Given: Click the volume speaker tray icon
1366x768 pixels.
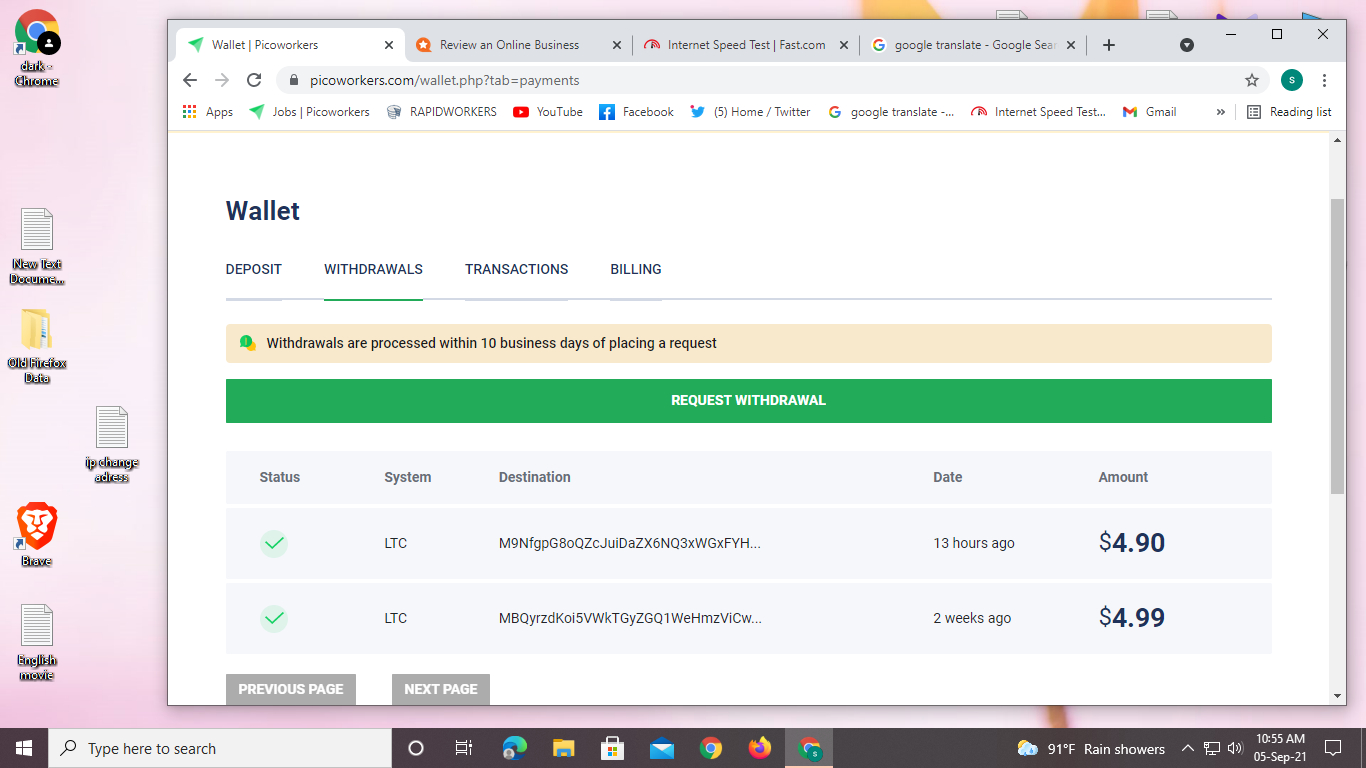Looking at the screenshot, I should [x=1234, y=748].
